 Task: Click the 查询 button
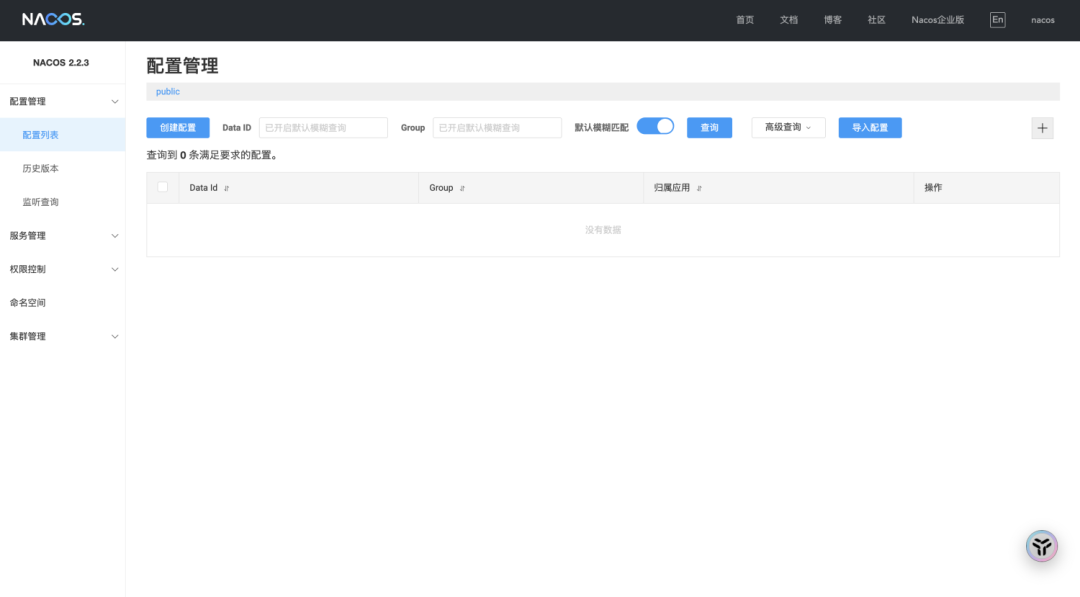709,127
